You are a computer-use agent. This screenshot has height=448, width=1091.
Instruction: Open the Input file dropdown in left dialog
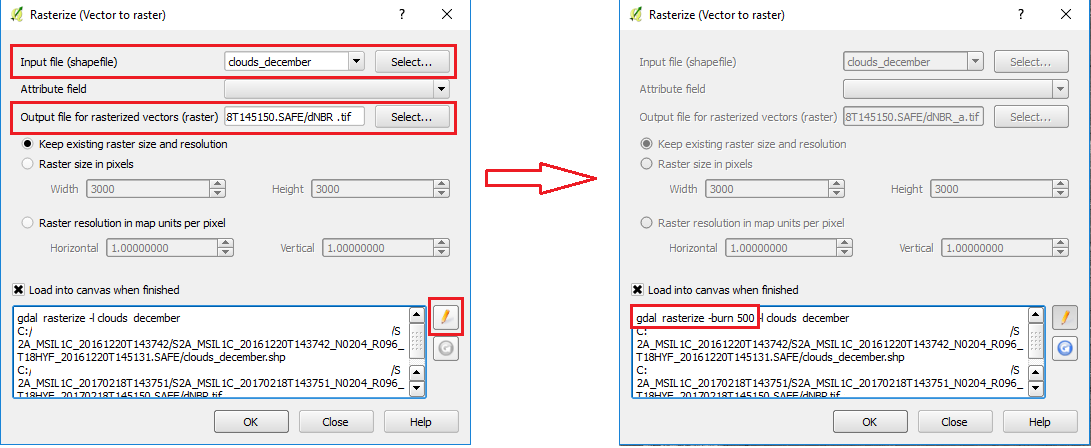[356, 62]
